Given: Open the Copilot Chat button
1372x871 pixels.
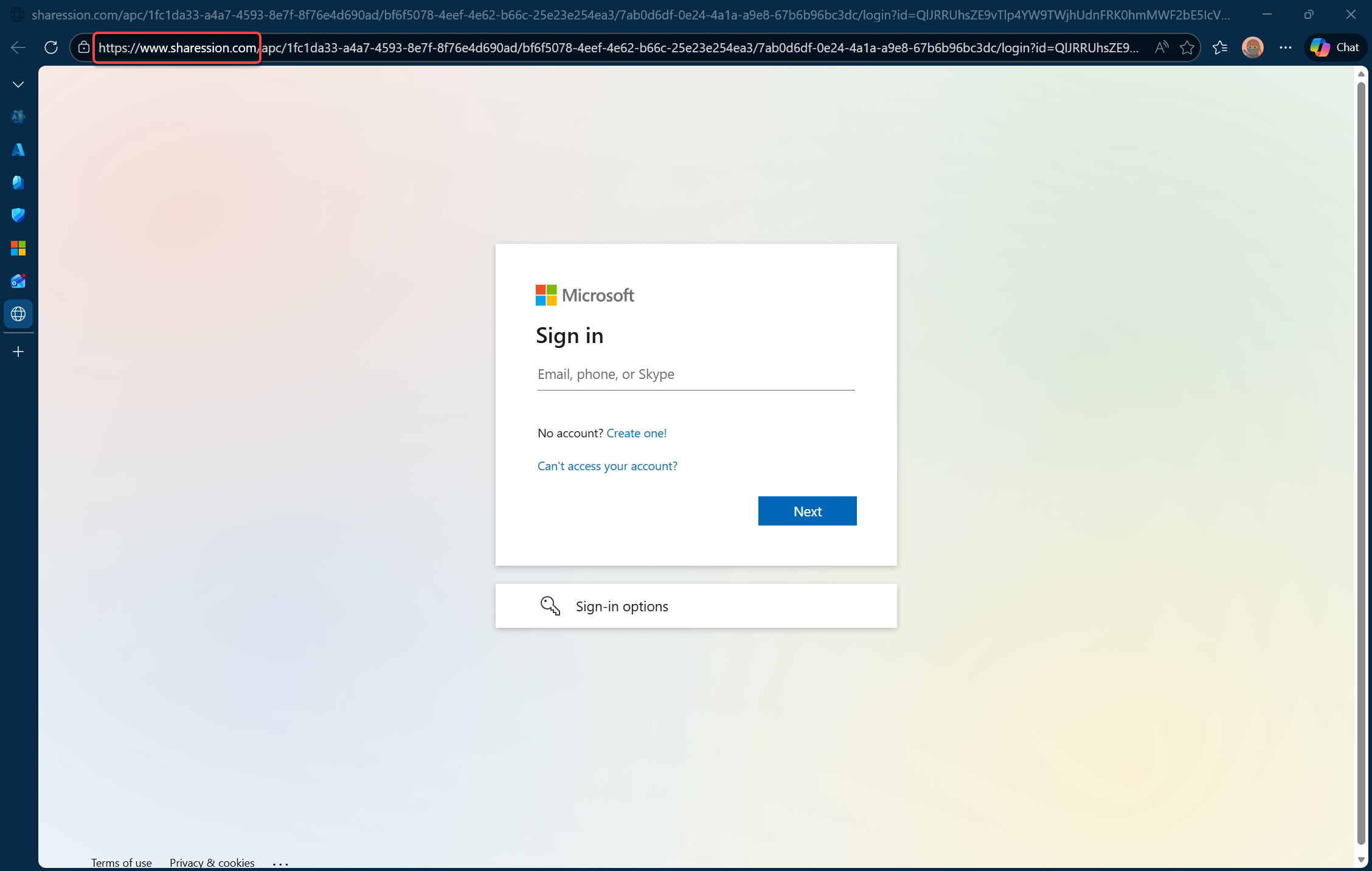Looking at the screenshot, I should (x=1335, y=47).
